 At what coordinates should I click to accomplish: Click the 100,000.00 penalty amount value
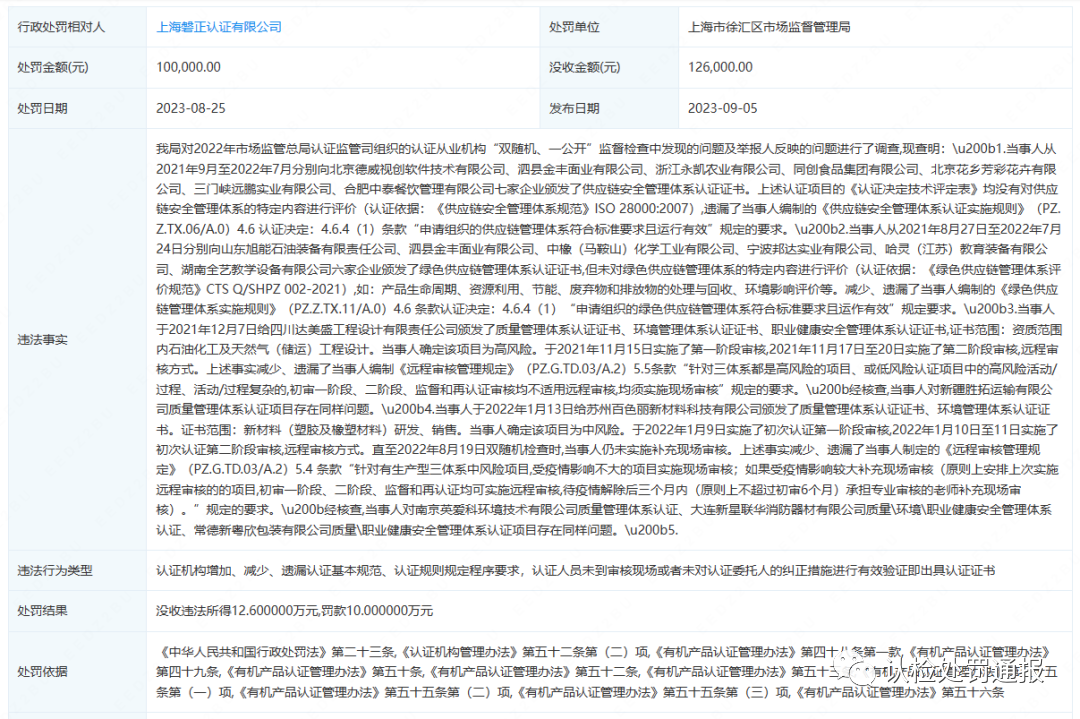[x=188, y=67]
